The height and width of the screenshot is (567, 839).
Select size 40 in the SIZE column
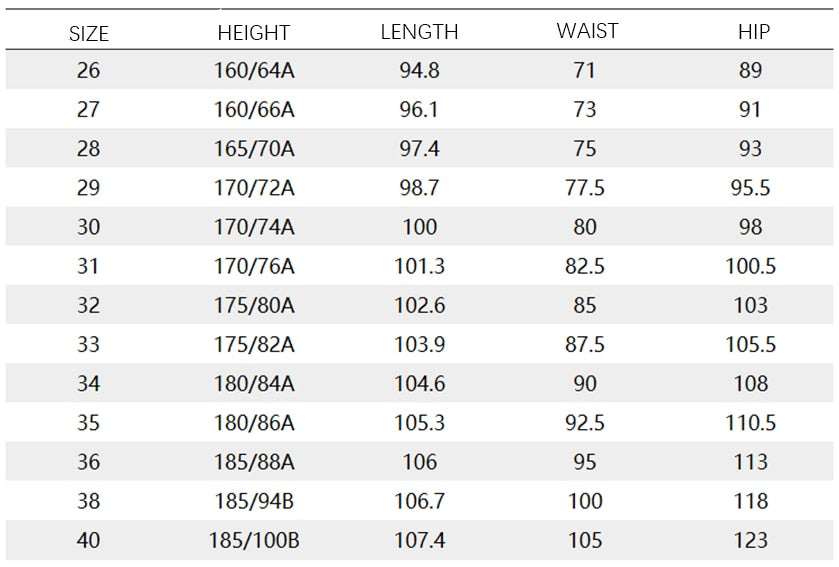88,540
